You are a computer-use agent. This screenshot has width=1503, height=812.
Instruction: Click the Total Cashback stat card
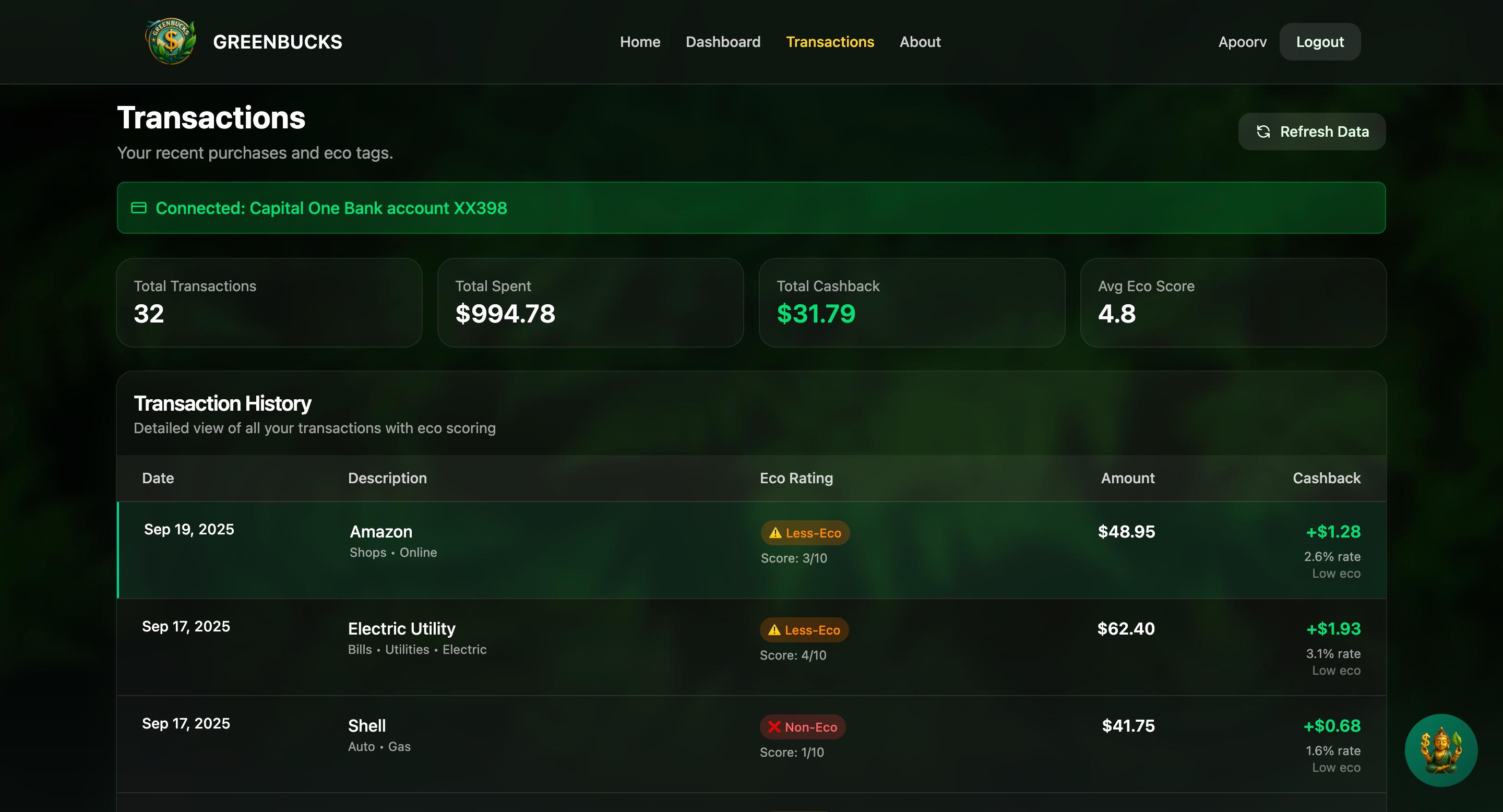911,302
